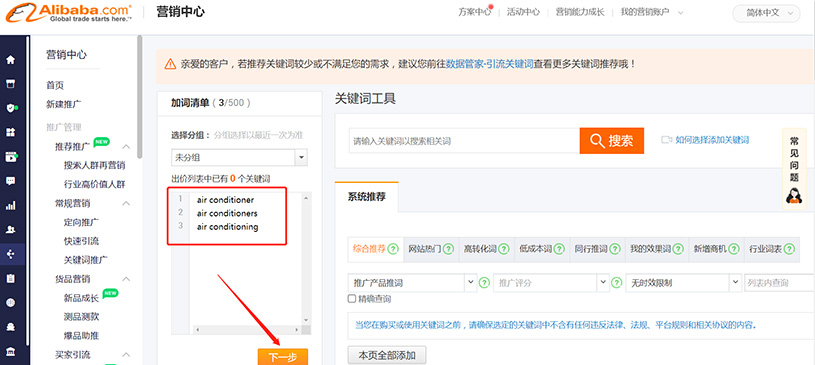Click the globe icon in dark sidebar
Viewport: 815px width, 365px height.
(10, 303)
